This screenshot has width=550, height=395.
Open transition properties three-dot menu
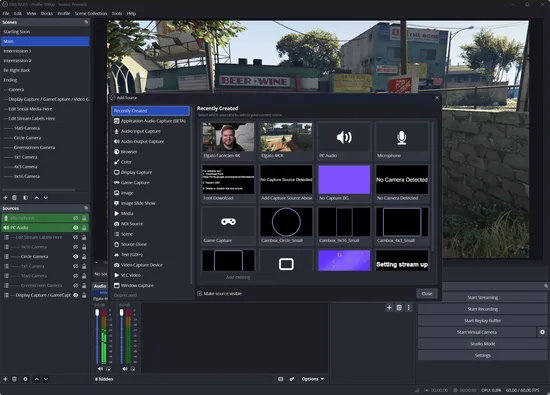(x=409, y=308)
